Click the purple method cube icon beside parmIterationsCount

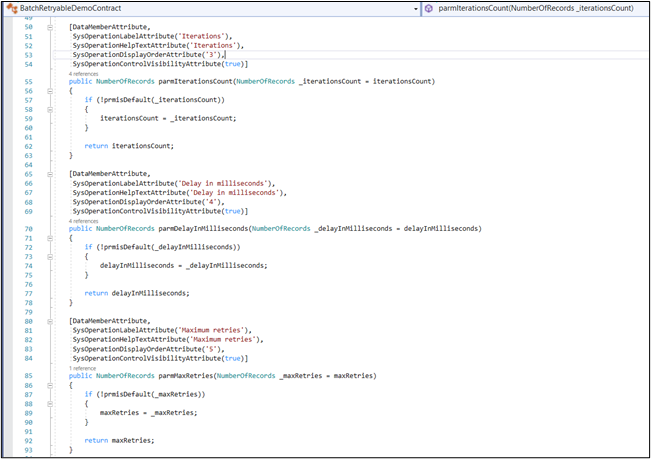429,8
